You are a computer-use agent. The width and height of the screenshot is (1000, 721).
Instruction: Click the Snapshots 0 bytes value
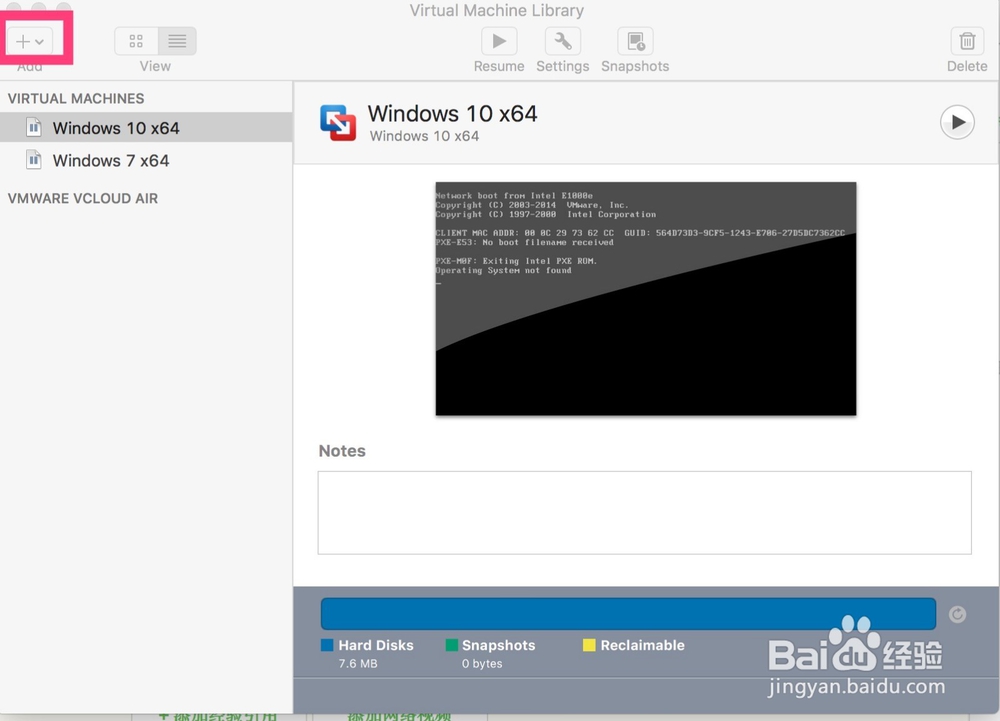pyautogui.click(x=482, y=664)
